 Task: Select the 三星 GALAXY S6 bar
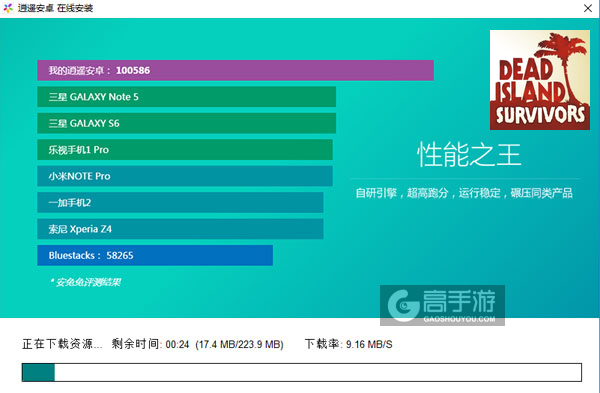186,123
